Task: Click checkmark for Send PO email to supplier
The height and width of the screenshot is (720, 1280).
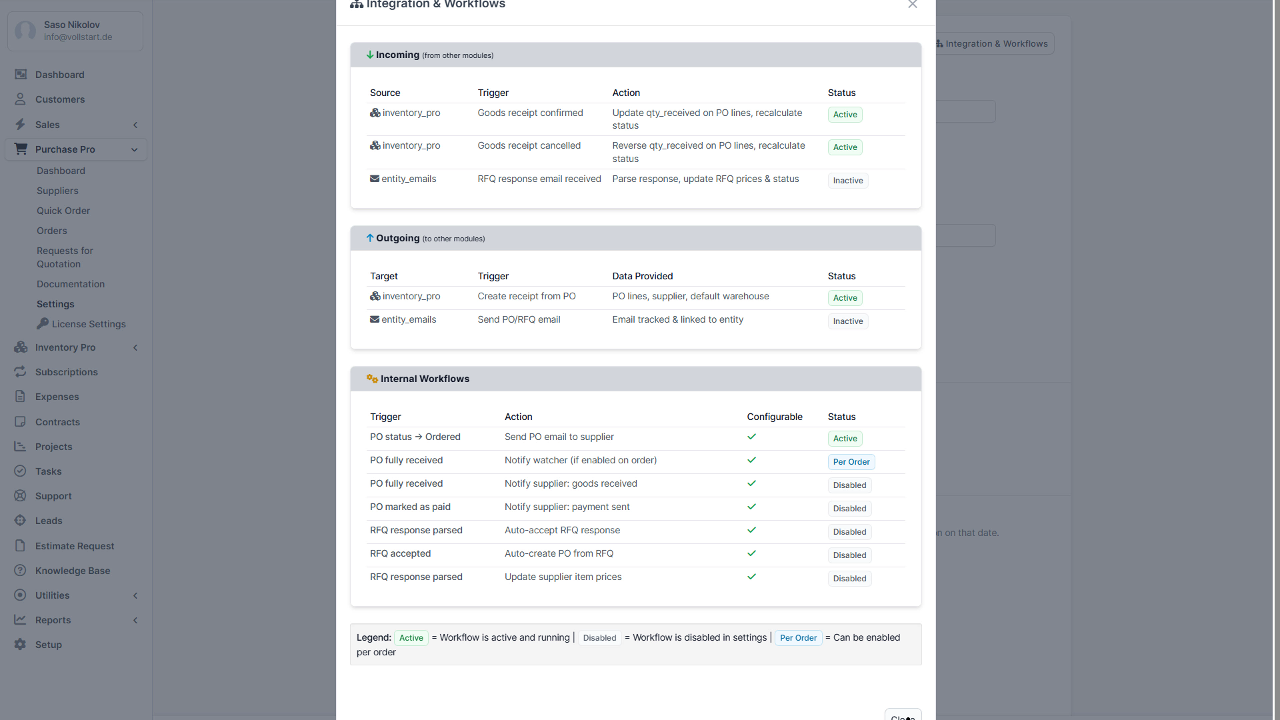Action: click(752, 437)
